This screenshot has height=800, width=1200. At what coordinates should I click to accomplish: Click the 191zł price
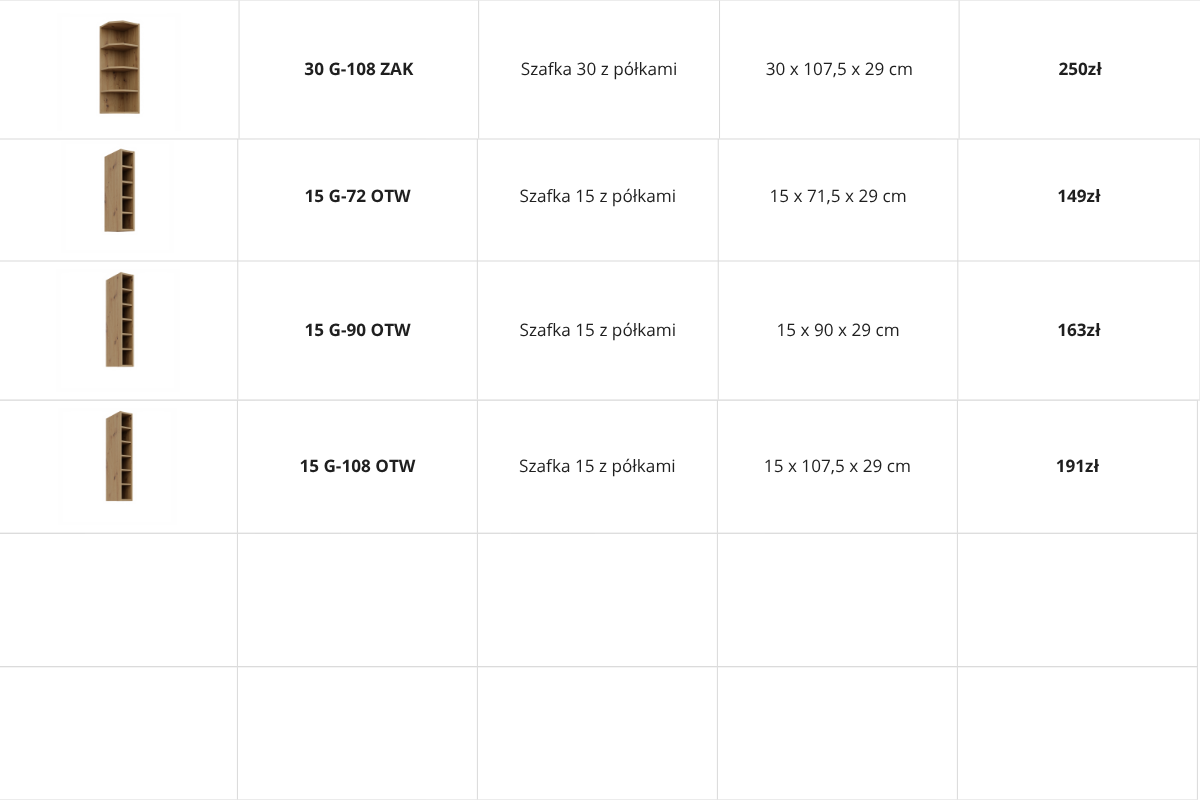tap(1078, 466)
